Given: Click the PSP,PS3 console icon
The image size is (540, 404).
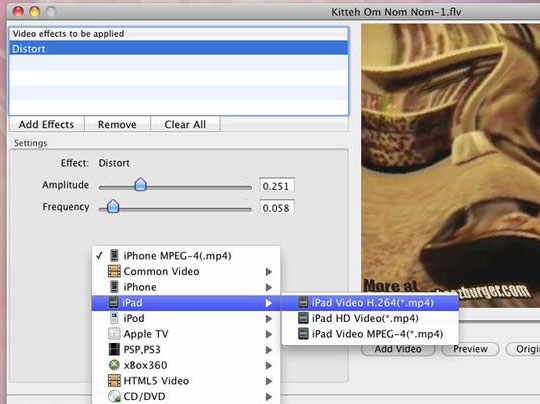Looking at the screenshot, I should coord(114,350).
